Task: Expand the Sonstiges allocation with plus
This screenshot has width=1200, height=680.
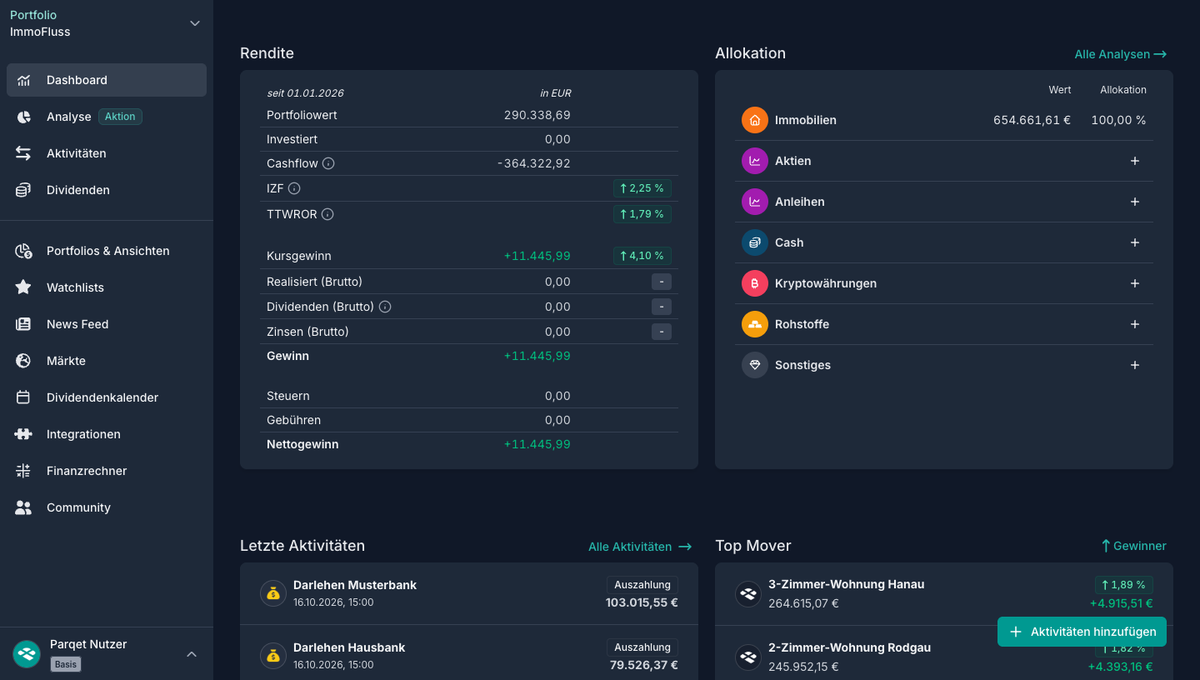Action: [x=1135, y=366]
